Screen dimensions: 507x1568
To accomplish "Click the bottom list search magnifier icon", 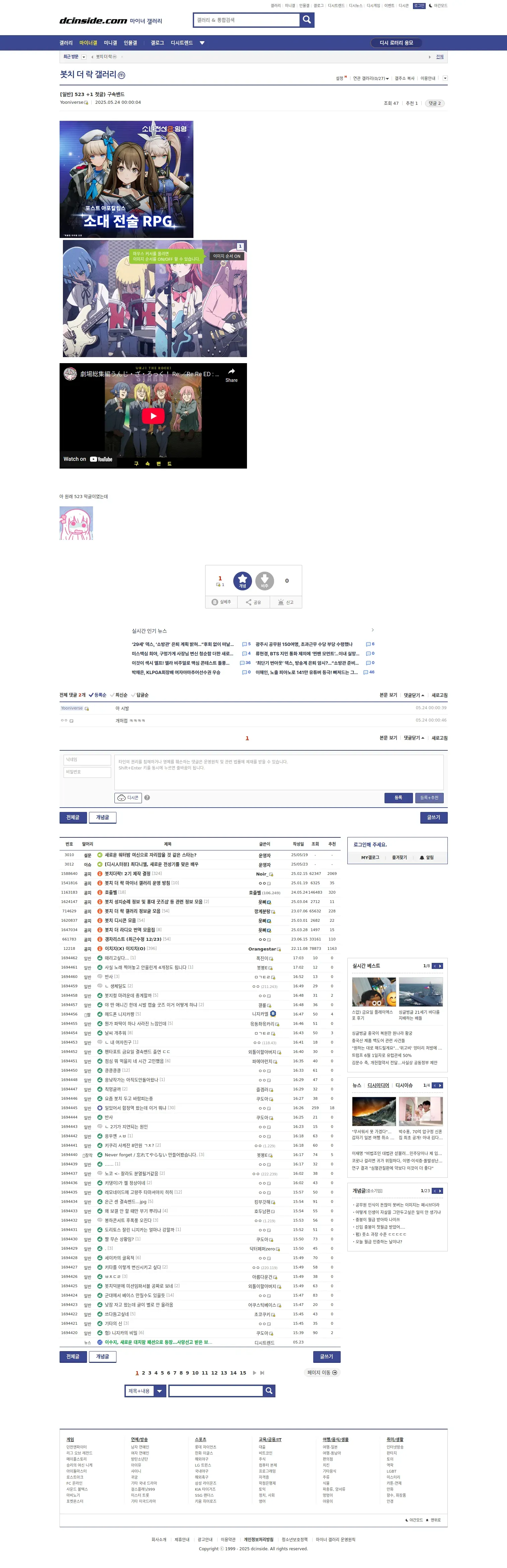I will [268, 1391].
